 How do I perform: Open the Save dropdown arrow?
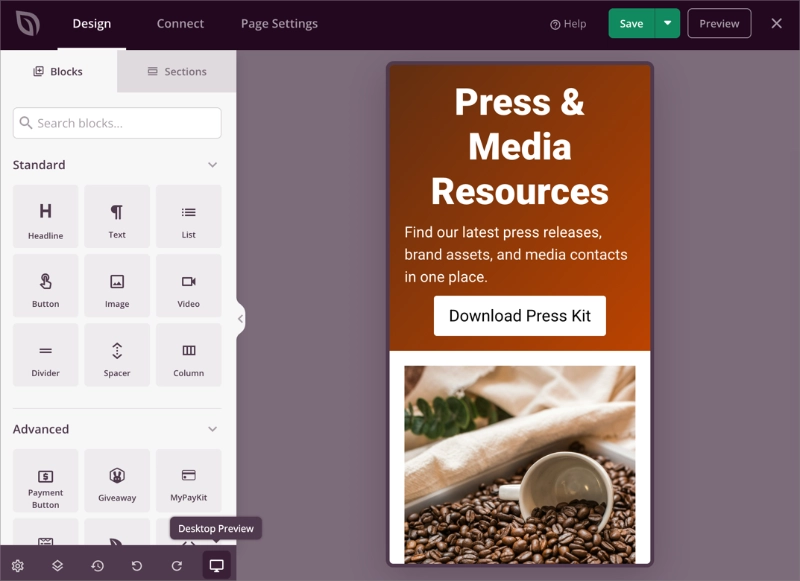tap(667, 22)
